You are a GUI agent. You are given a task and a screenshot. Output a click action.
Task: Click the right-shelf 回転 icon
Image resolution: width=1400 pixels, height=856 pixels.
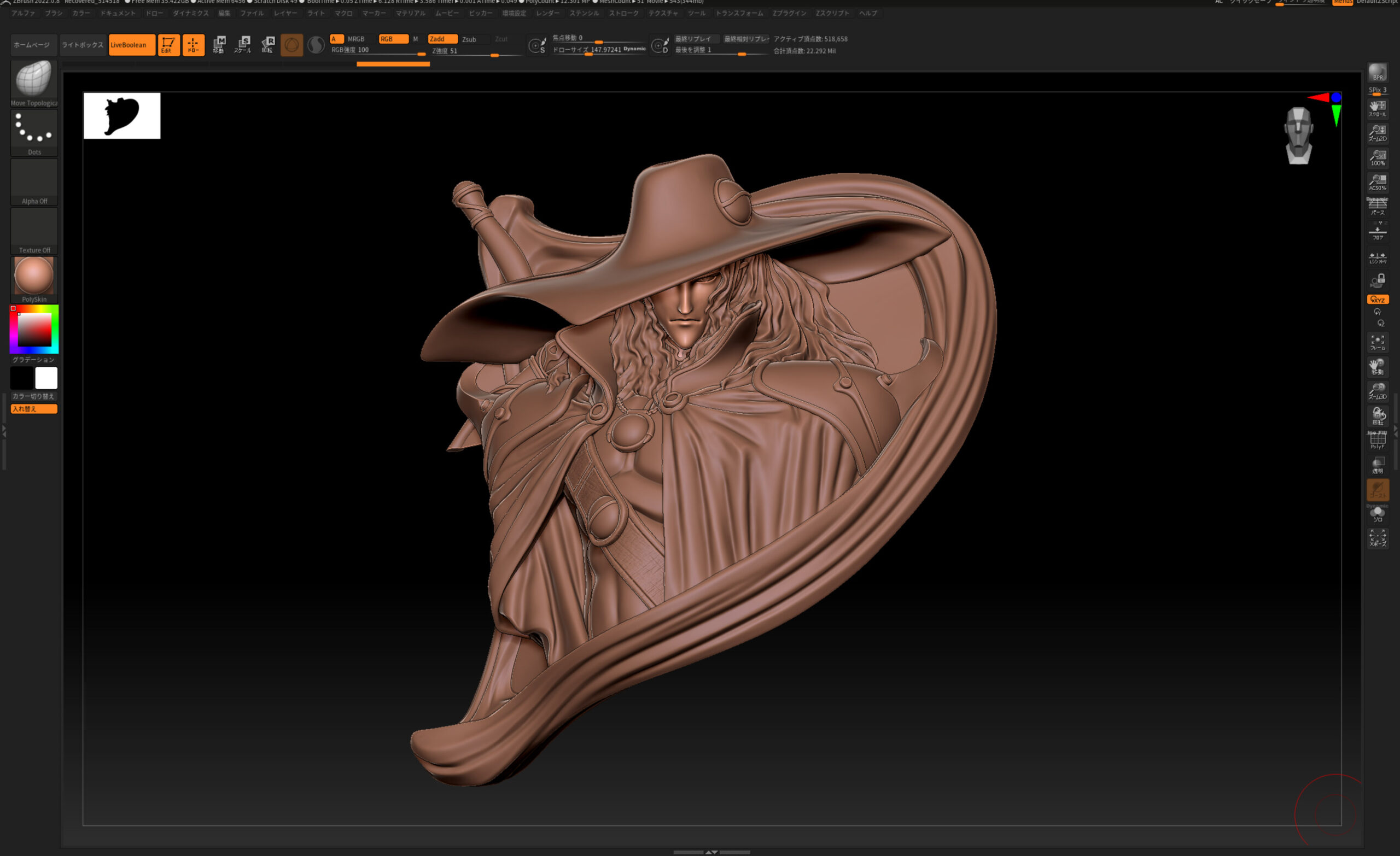(1378, 417)
